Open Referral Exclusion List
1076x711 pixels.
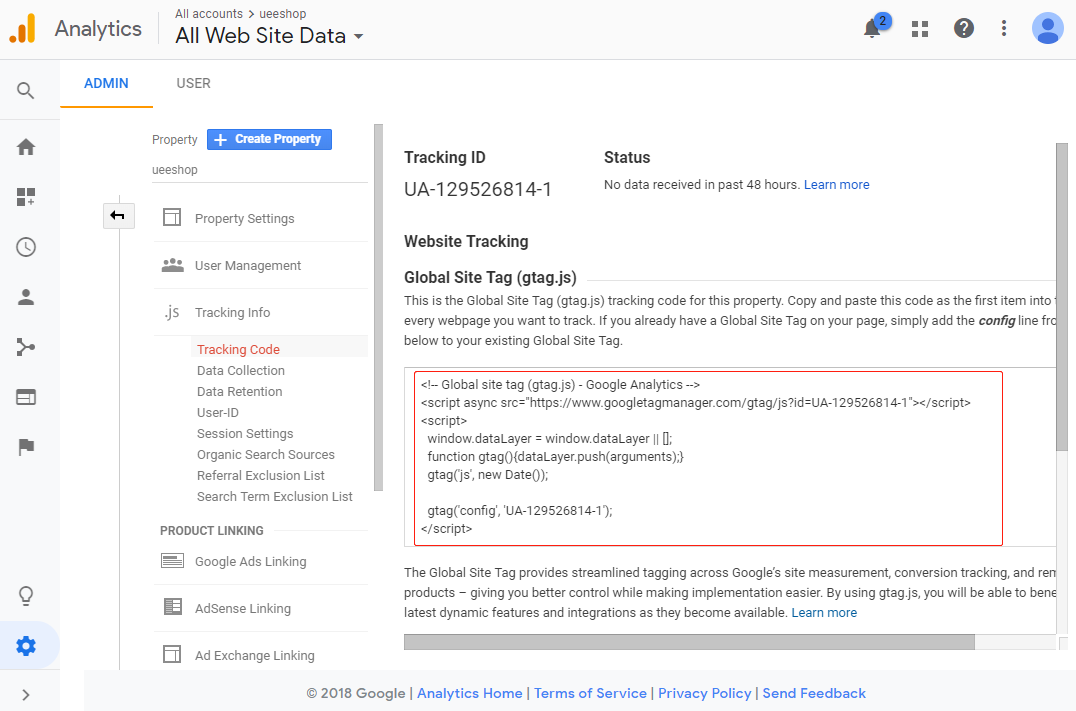click(261, 476)
